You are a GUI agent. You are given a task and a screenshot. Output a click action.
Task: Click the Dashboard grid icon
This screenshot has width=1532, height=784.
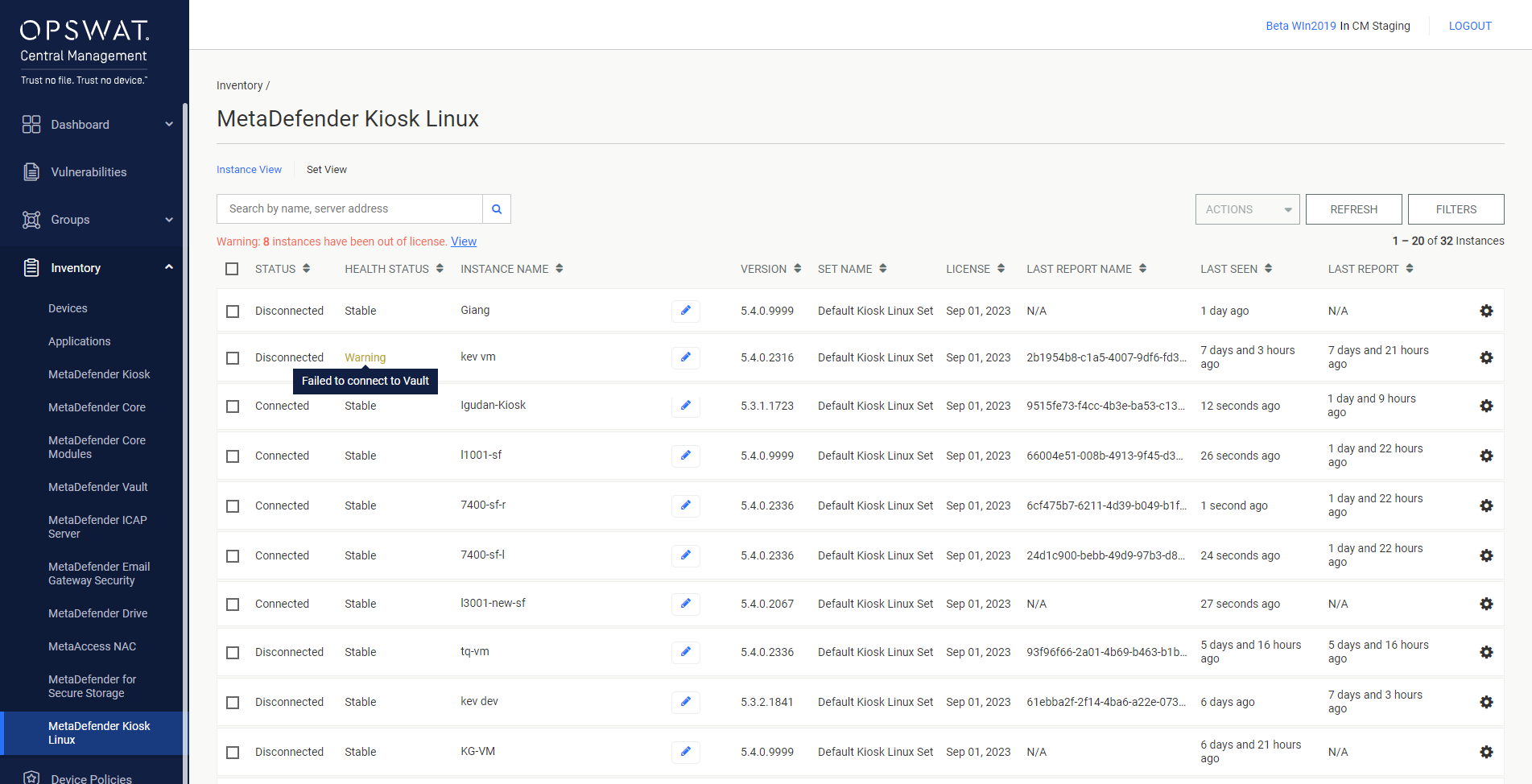coord(31,124)
